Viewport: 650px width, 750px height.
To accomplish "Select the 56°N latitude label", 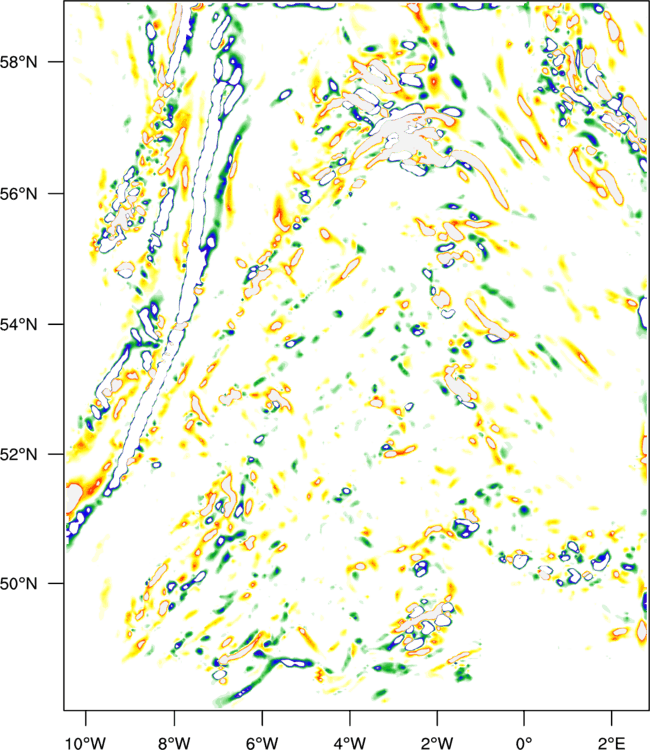I will pyautogui.click(x=19, y=194).
